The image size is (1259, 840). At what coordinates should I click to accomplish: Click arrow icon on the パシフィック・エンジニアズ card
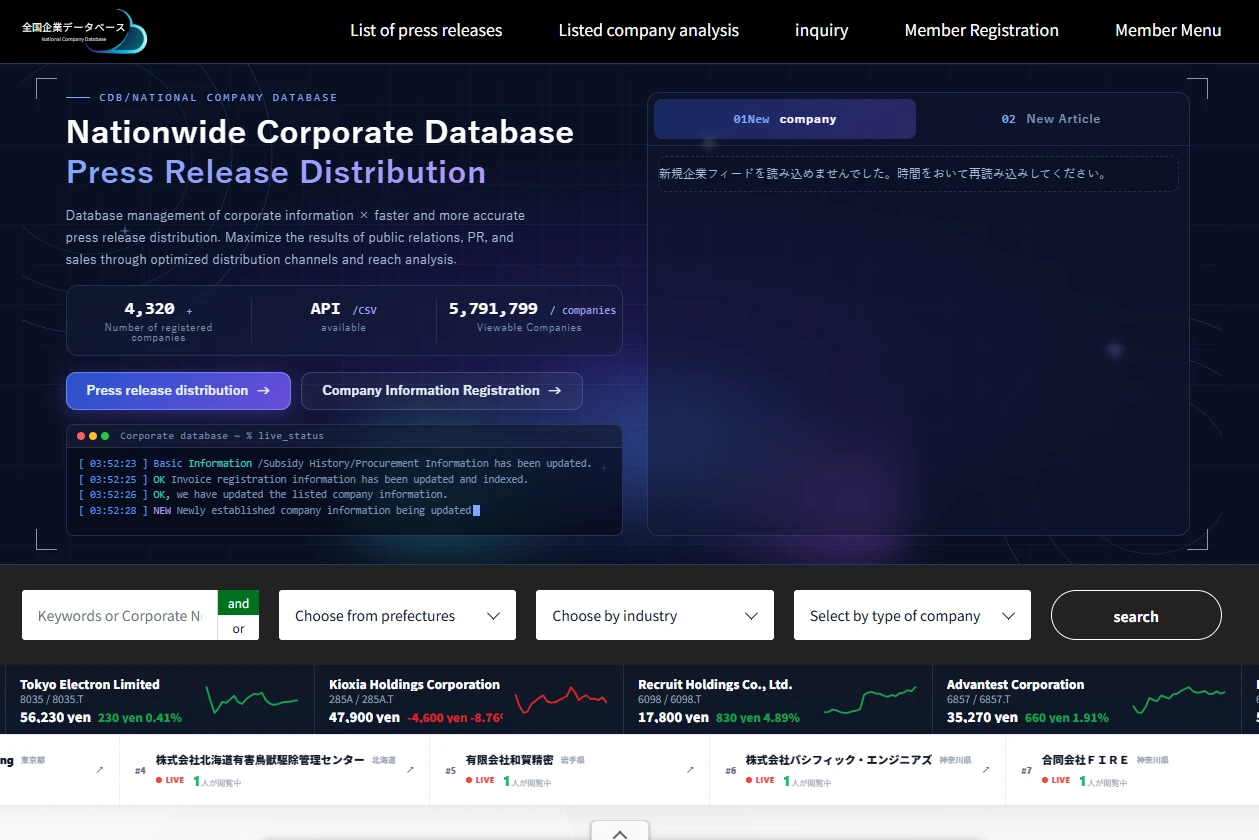[986, 770]
